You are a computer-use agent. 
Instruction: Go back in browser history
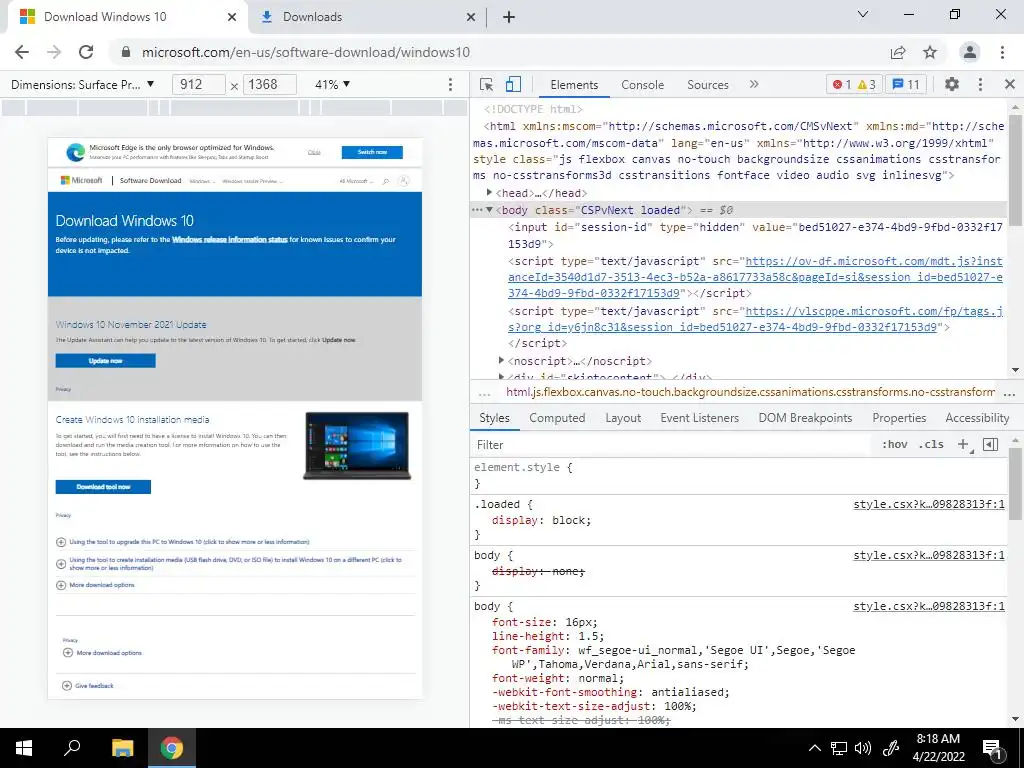tap(22, 52)
